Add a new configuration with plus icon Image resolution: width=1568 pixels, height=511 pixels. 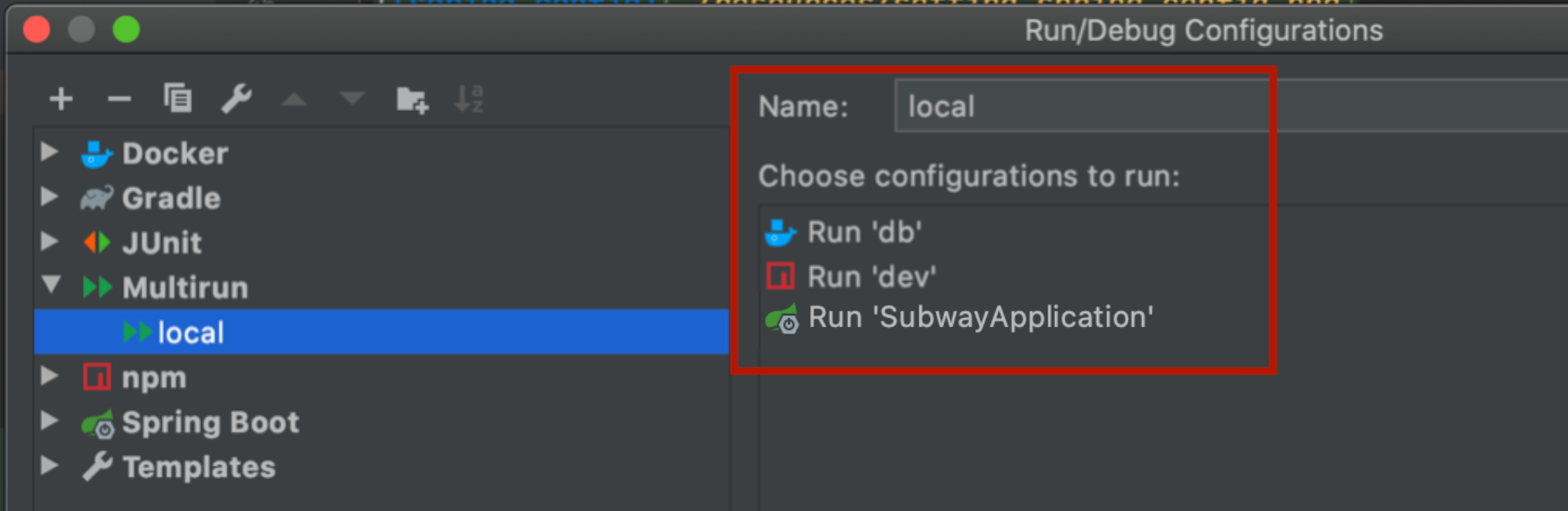61,99
